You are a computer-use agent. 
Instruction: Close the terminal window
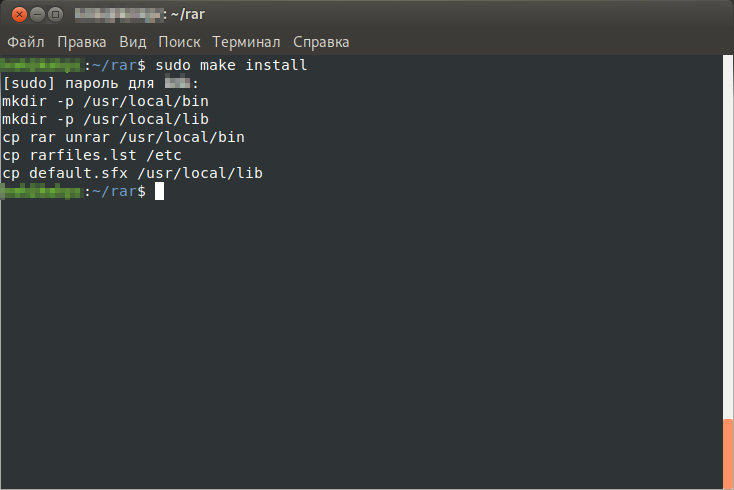(x=17, y=15)
